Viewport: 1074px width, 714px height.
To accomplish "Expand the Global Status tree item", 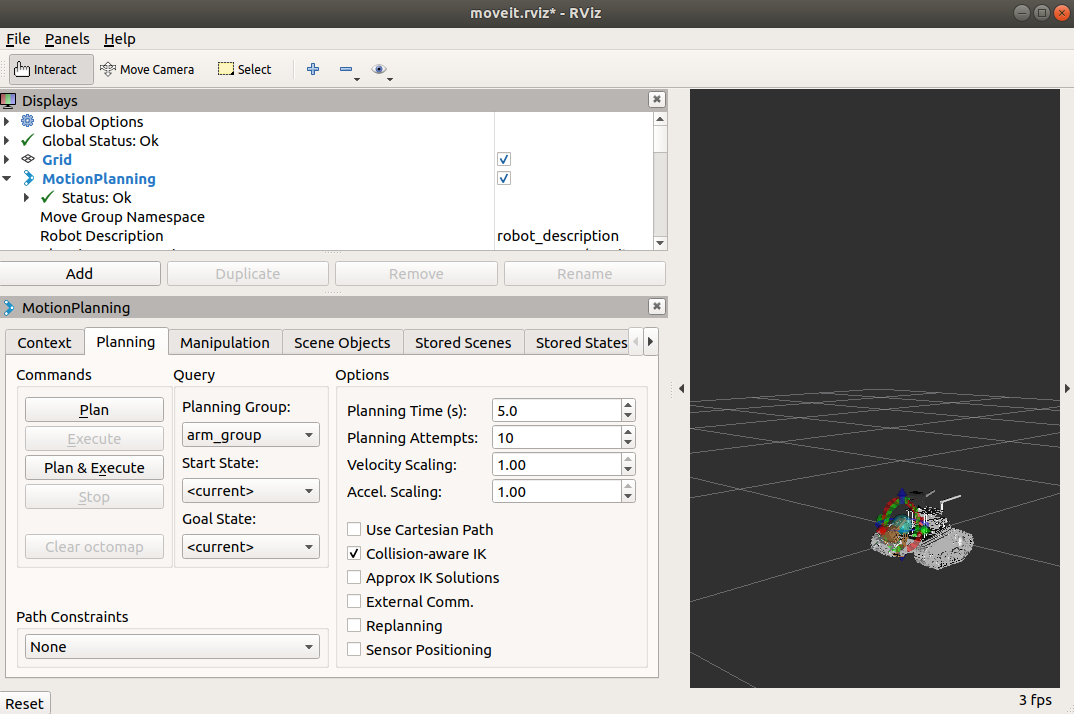I will pos(7,140).
